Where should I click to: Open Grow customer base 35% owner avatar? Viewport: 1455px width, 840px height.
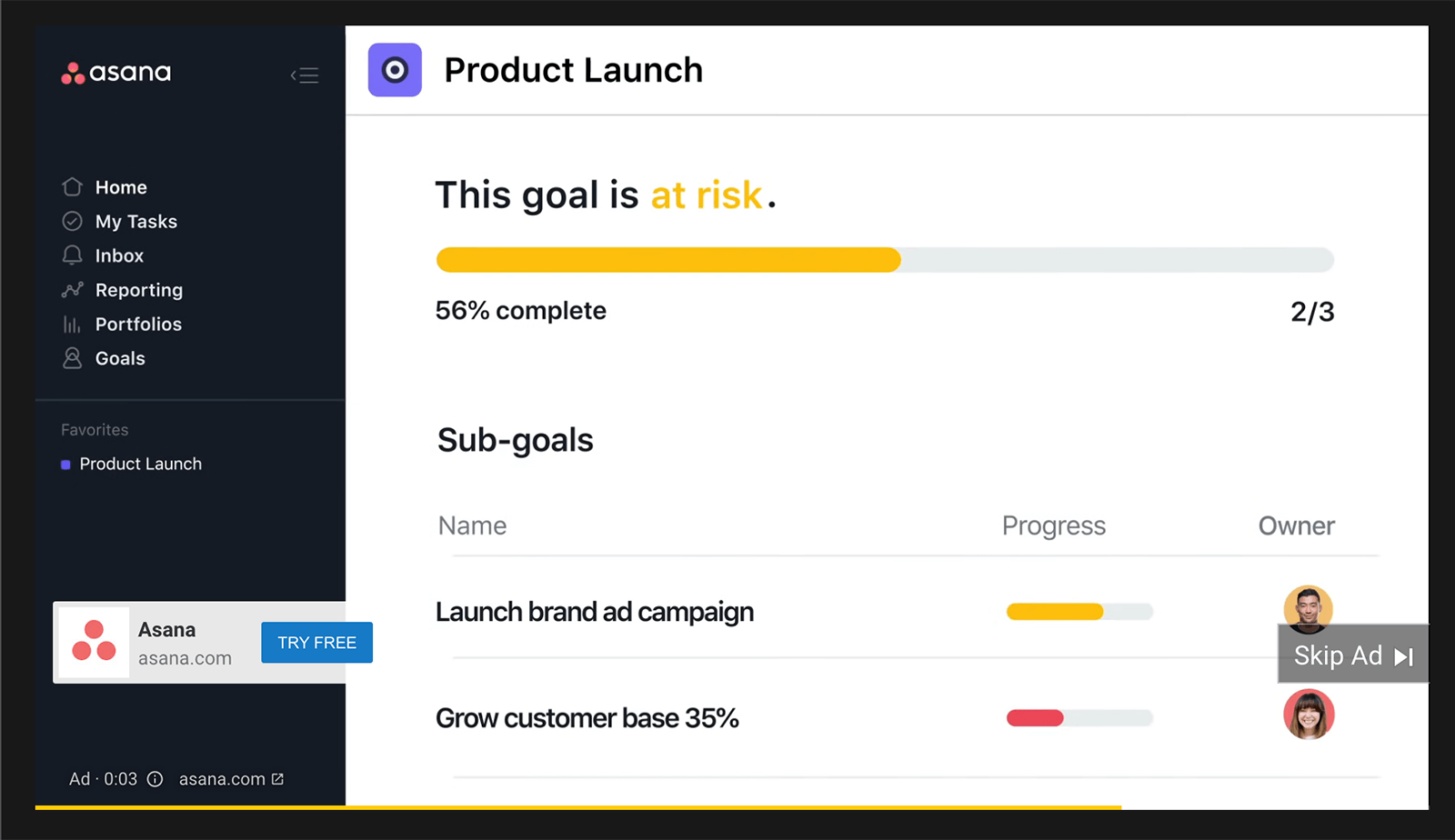(x=1309, y=715)
